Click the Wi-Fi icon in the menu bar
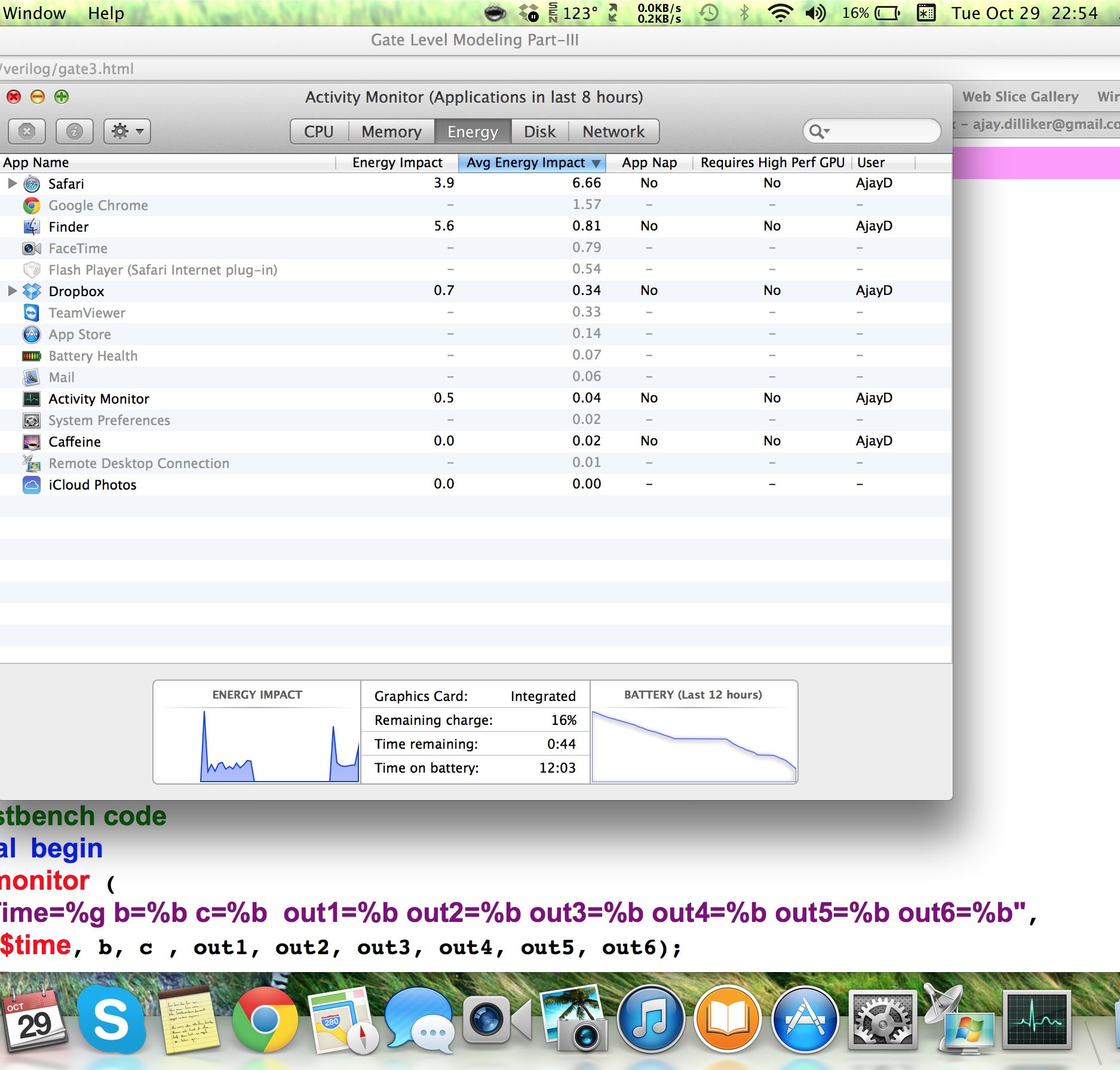Image resolution: width=1120 pixels, height=1070 pixels. [x=780, y=13]
